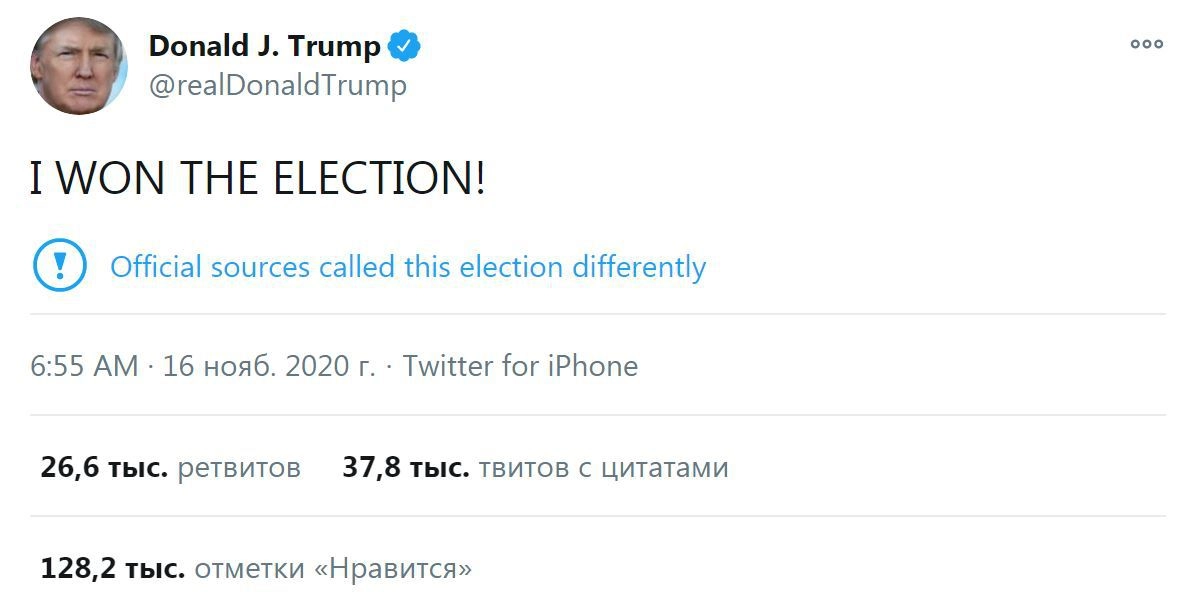Viewport: 1187px width, 614px height.
Task: Click the exclamation mark warning icon
Action: (x=60, y=266)
